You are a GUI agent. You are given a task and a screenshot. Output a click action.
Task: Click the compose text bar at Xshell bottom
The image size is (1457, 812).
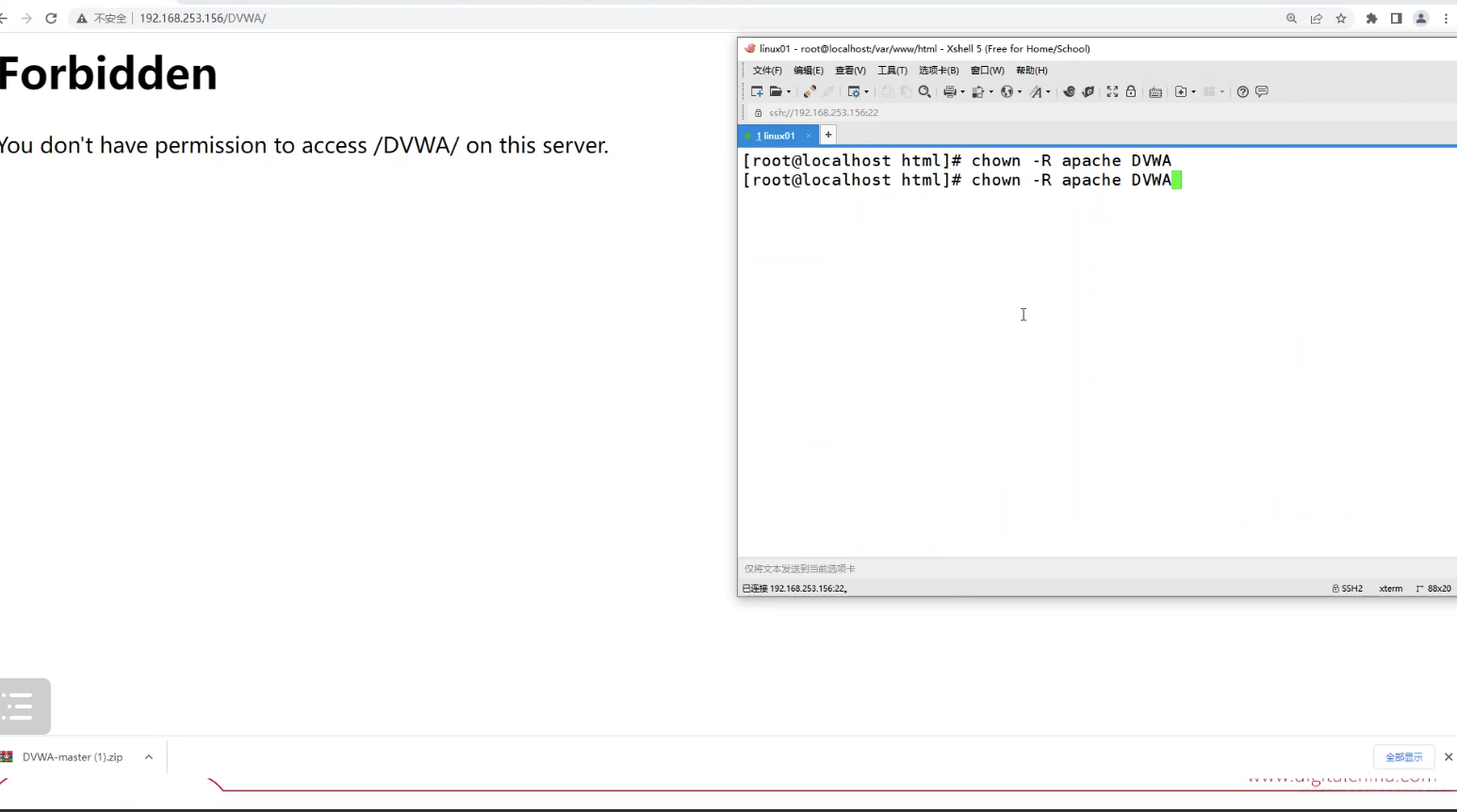pos(1097,569)
